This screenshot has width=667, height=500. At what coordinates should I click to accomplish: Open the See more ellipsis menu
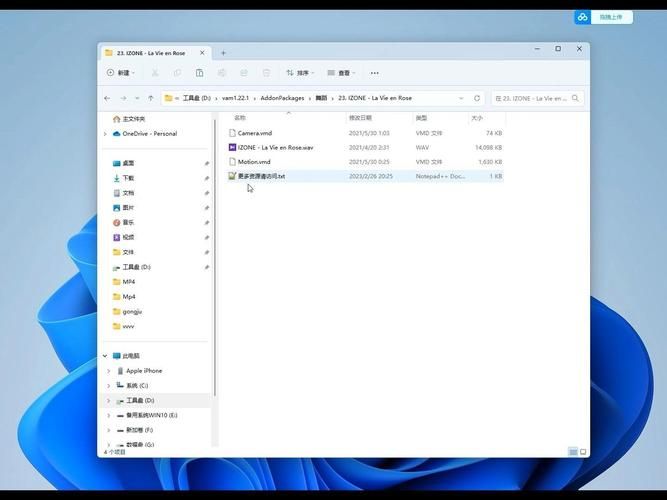375,73
